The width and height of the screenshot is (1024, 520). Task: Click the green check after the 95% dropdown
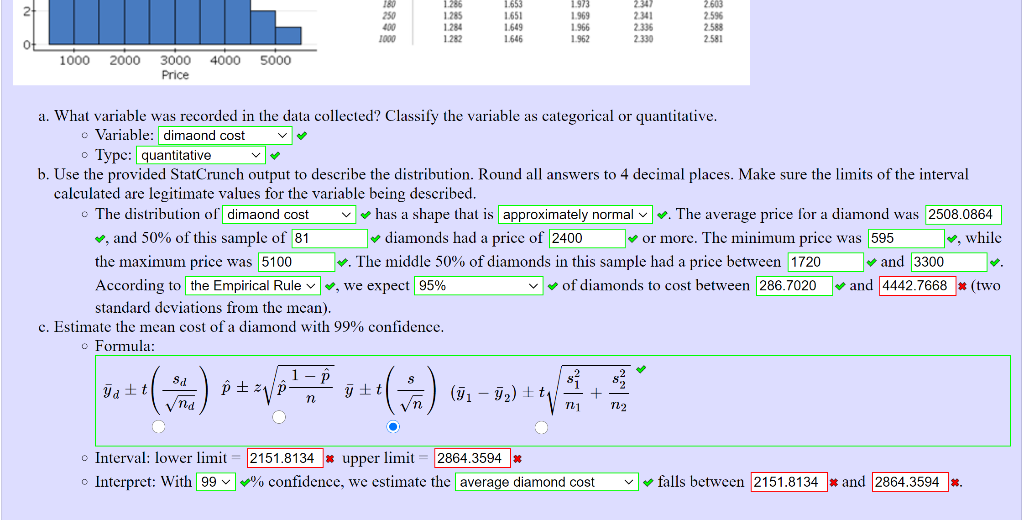click(x=552, y=286)
